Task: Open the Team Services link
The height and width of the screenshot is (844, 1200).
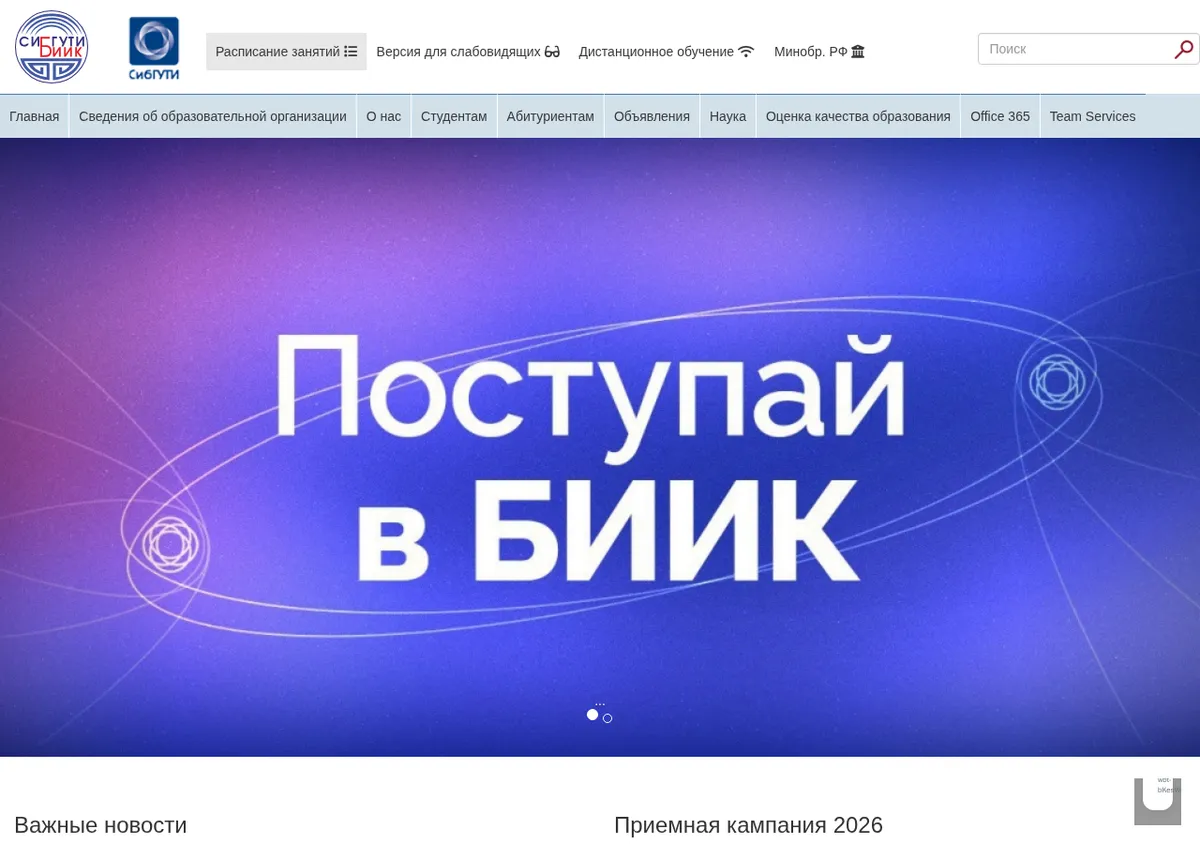Action: click(1092, 116)
